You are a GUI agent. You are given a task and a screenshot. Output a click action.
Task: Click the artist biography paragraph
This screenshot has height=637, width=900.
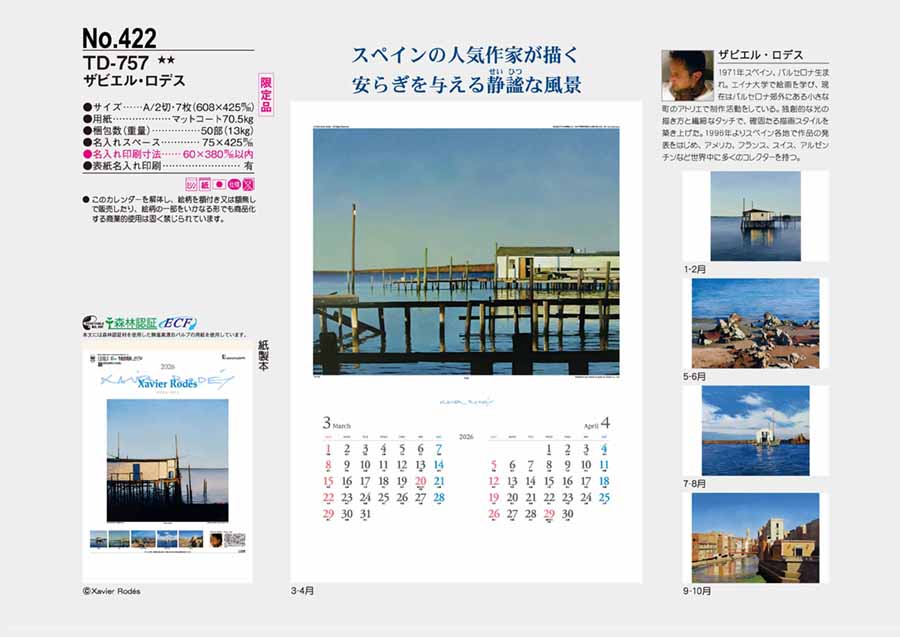(x=746, y=115)
